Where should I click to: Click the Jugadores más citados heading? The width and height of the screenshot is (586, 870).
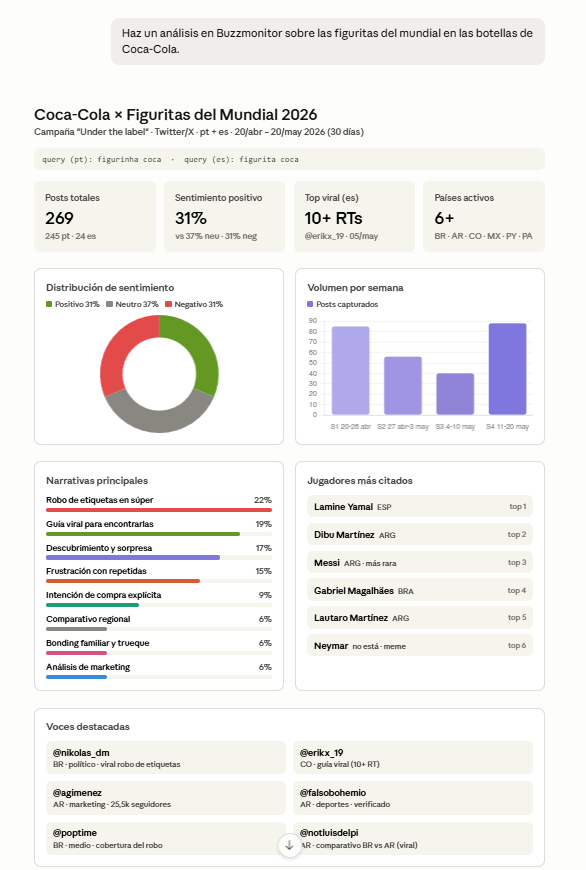point(360,480)
